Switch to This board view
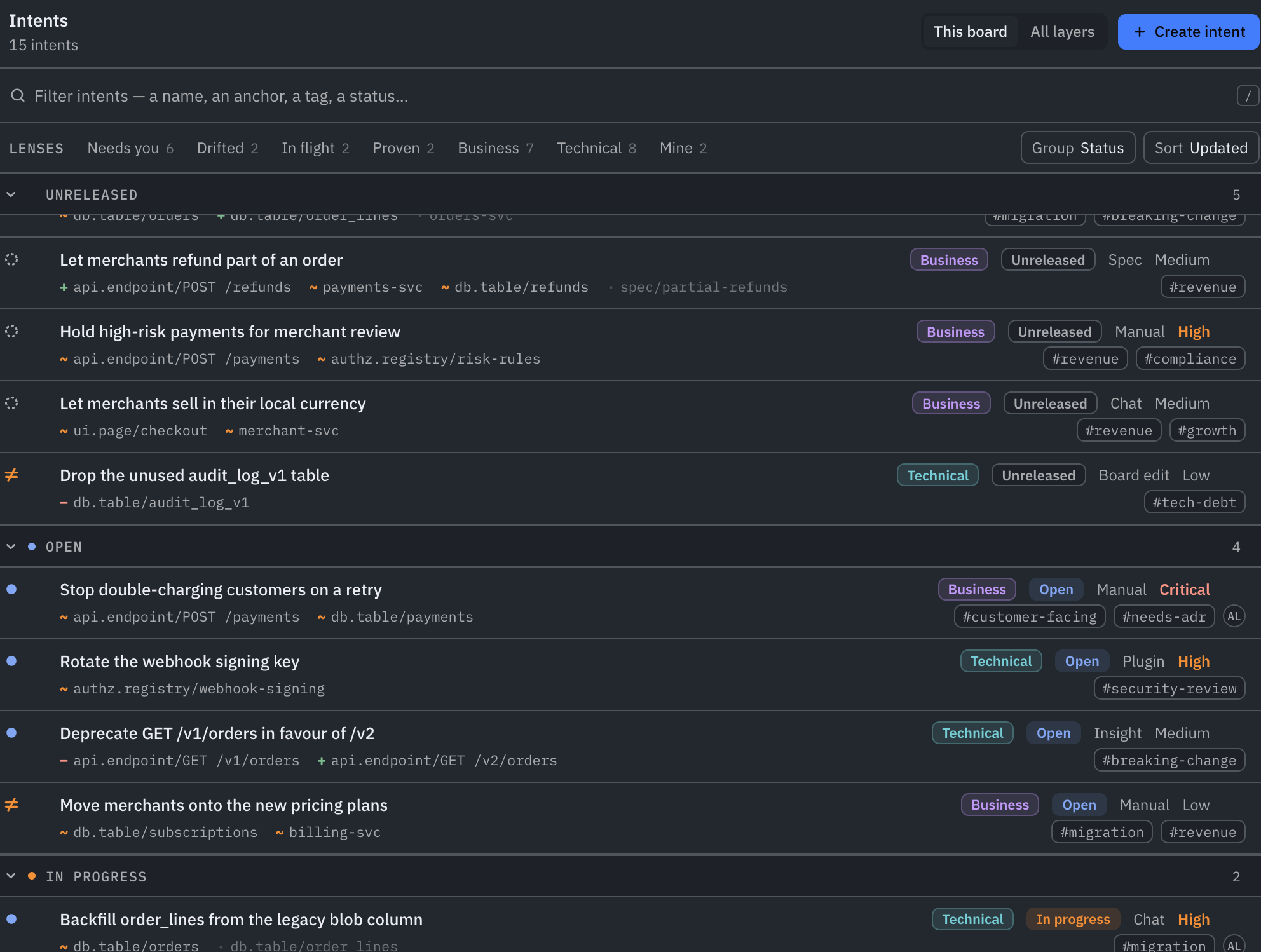This screenshot has width=1261, height=952. pos(970,32)
